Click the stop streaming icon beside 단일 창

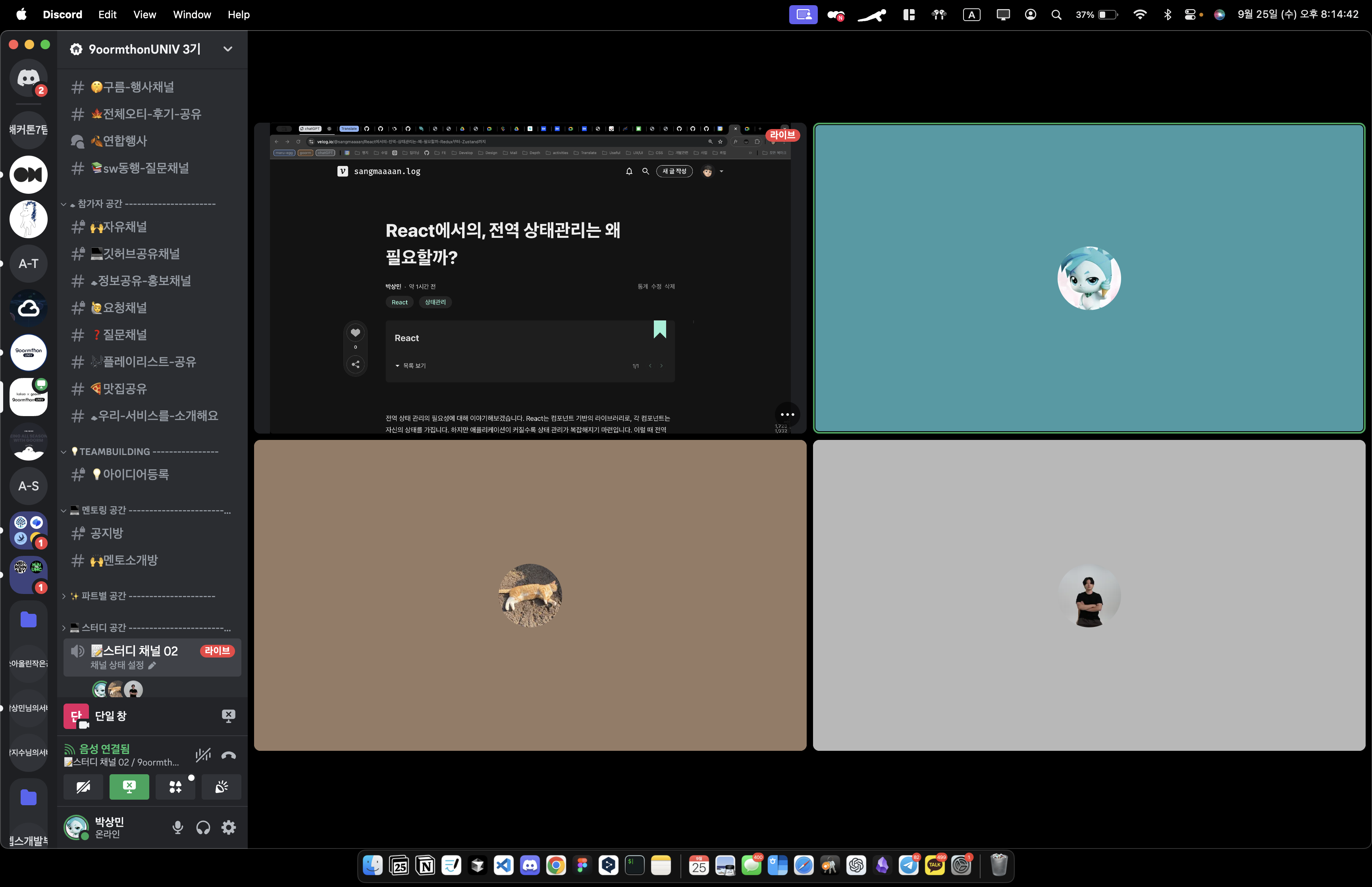point(228,716)
